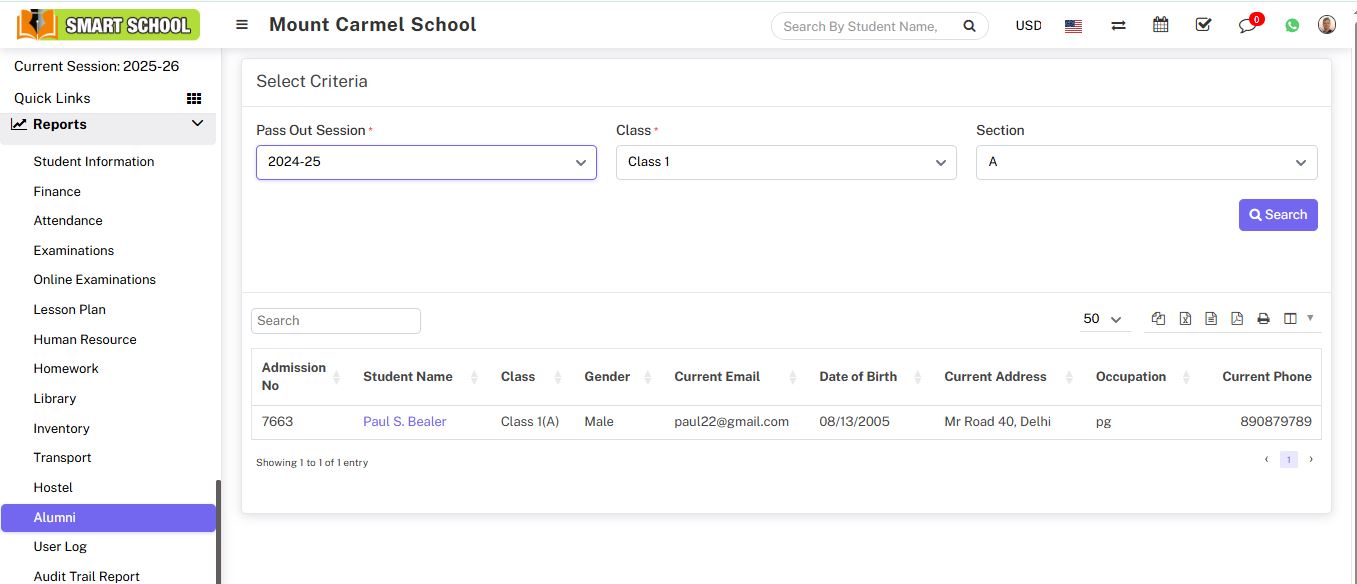This screenshot has width=1357, height=584.
Task: Change the rows-per-page 50 dropdown
Action: click(x=1102, y=319)
